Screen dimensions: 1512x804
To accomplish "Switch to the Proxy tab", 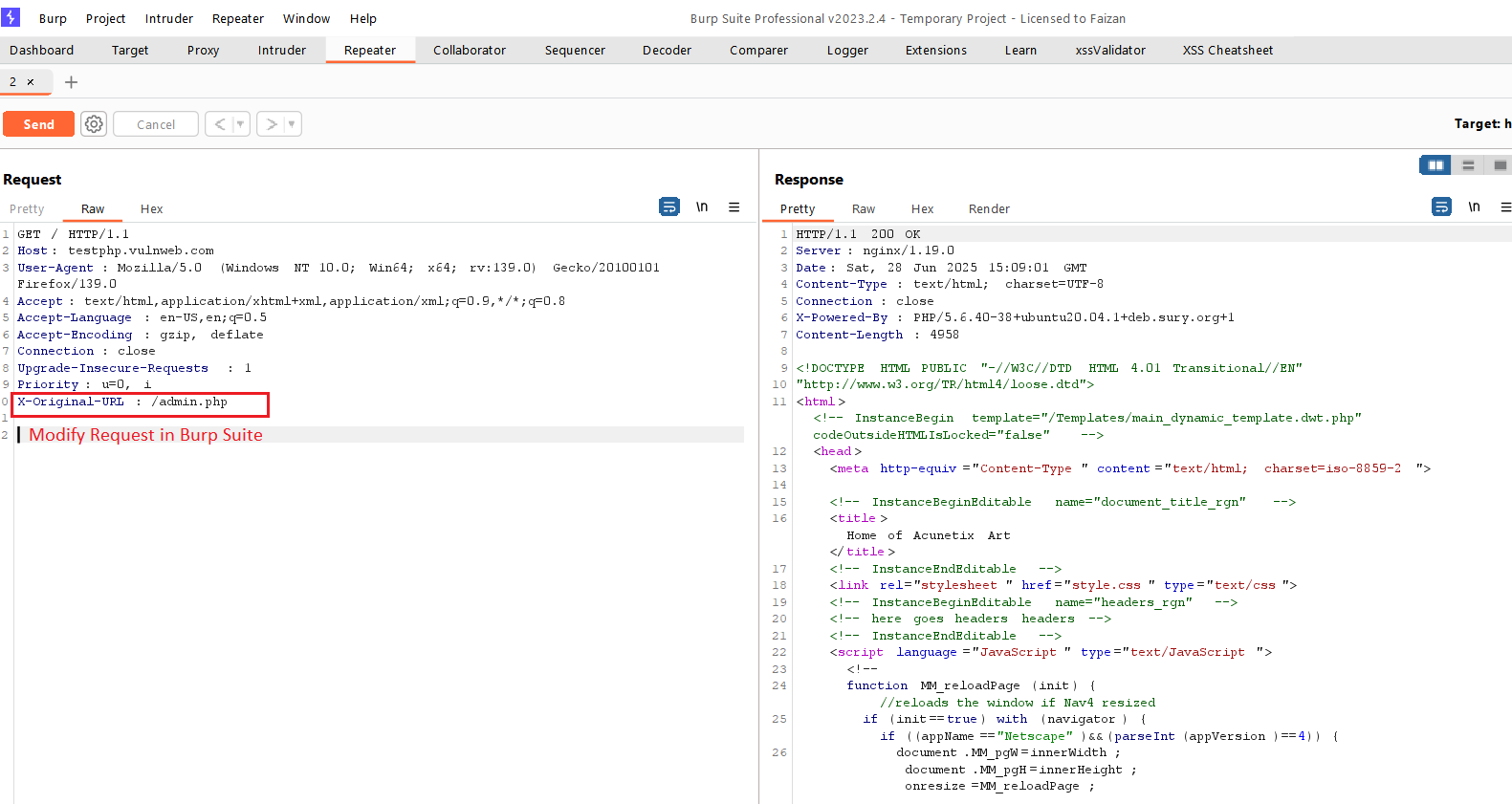I will click(203, 50).
